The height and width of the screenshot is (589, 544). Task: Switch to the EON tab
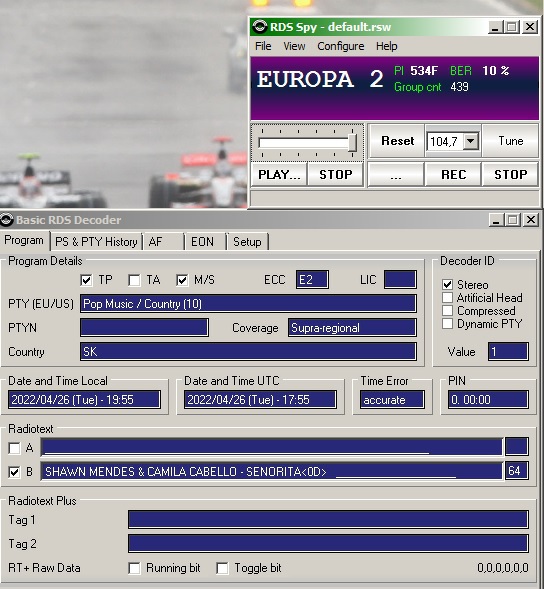[x=206, y=242]
